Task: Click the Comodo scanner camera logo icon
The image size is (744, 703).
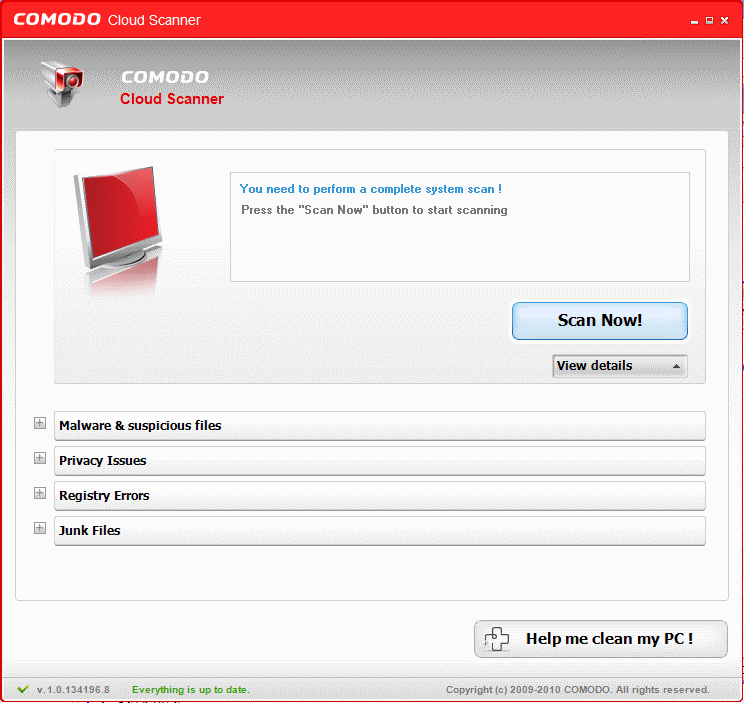Action: (x=62, y=83)
